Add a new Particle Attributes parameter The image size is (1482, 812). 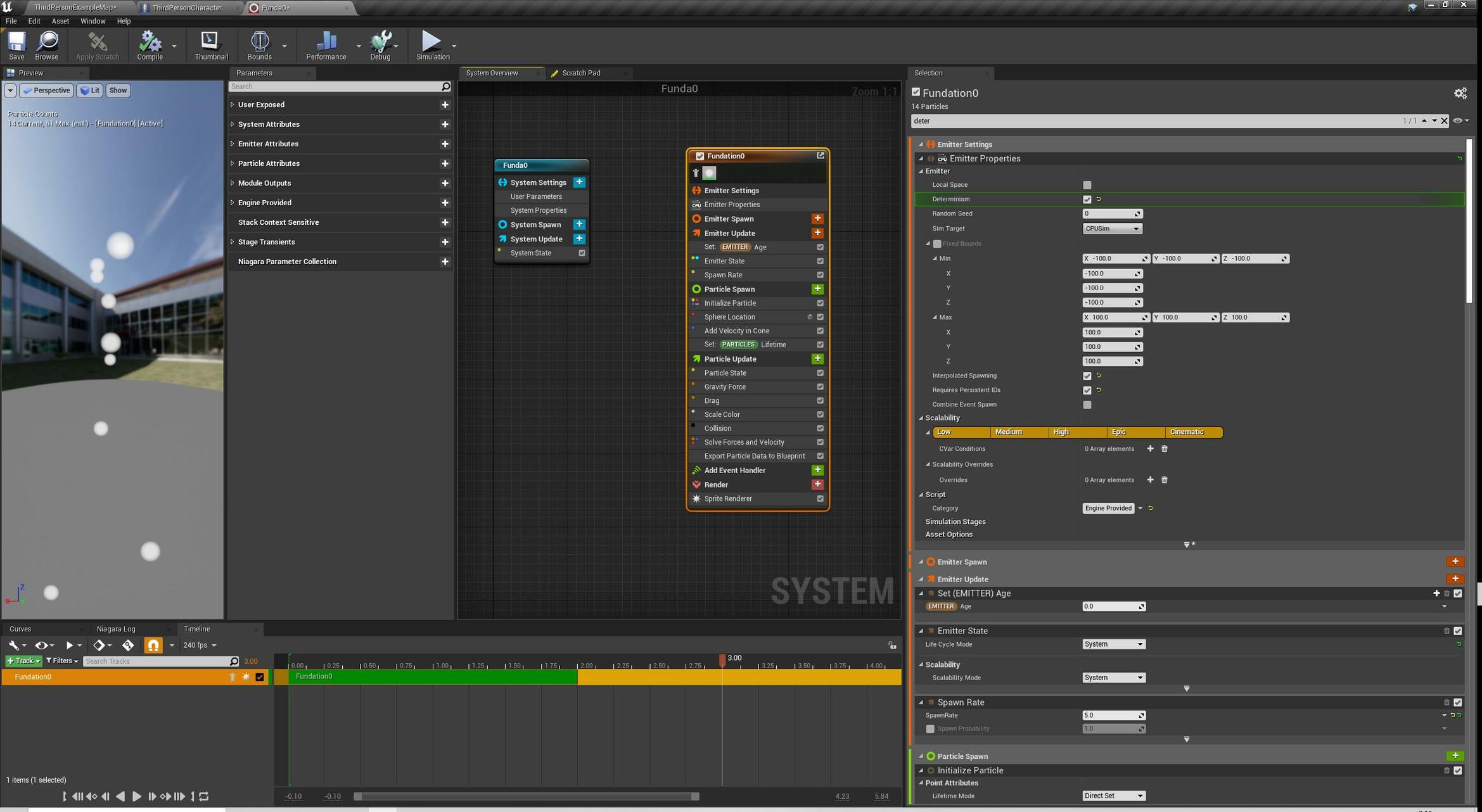[x=445, y=163]
